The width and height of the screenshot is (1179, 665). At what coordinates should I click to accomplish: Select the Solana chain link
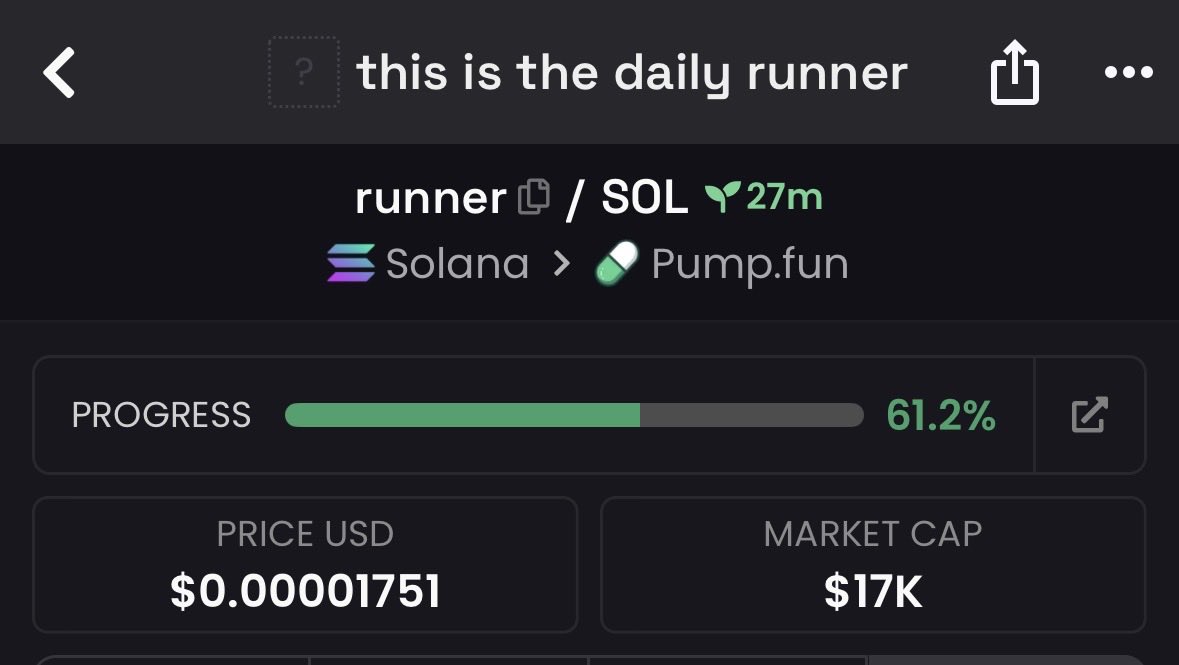coord(457,264)
